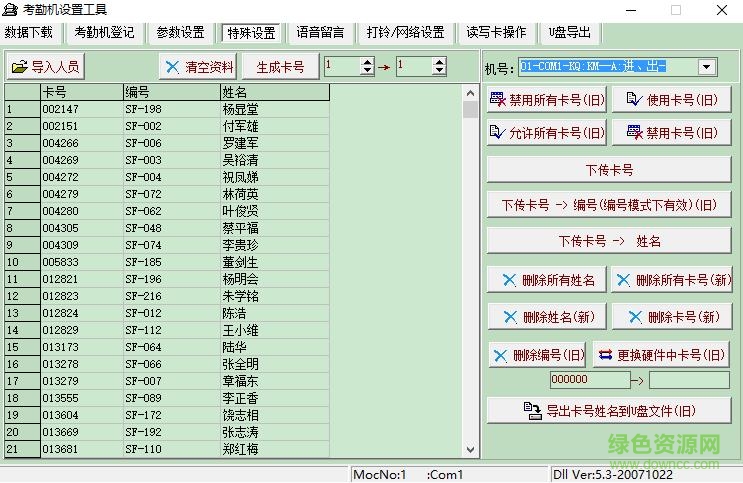The height and width of the screenshot is (483, 743).
Task: Click the 编号 column header
Action: 172,92
